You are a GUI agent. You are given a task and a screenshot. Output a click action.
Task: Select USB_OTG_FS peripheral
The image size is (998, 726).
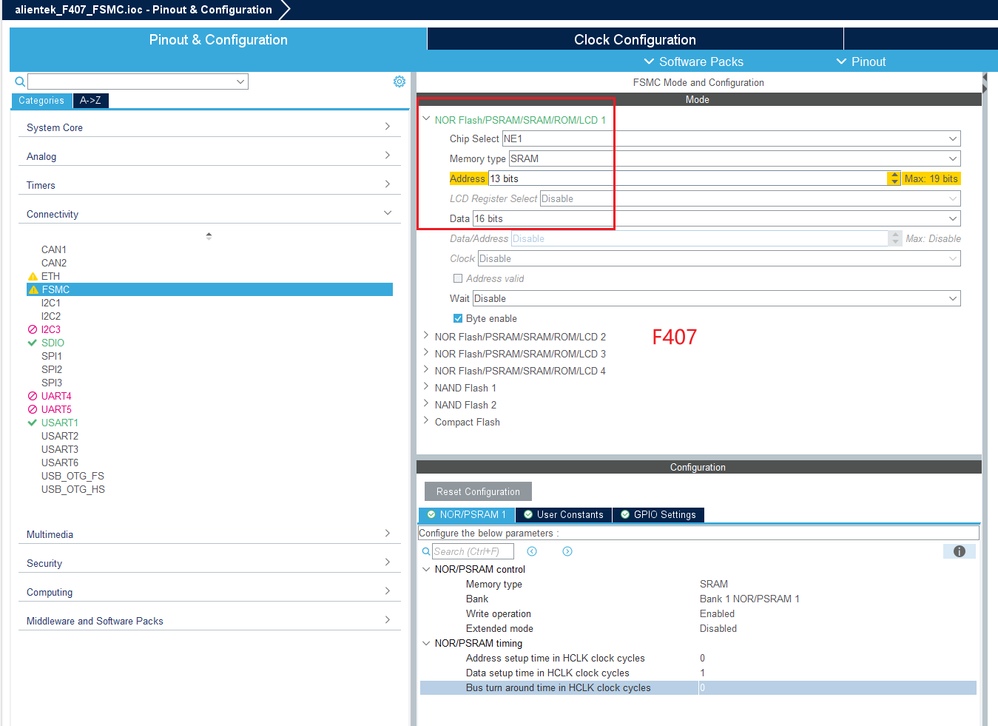click(x=73, y=476)
